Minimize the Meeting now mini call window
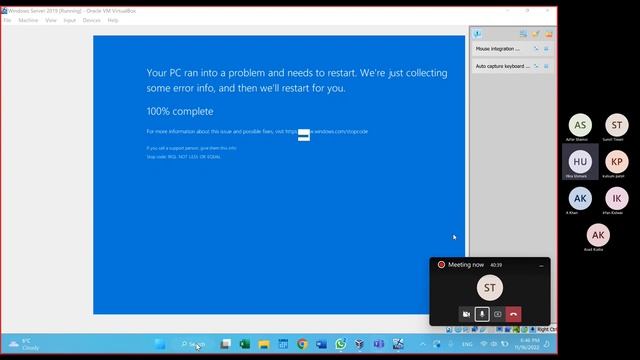This screenshot has width=640, height=360. (x=541, y=265)
